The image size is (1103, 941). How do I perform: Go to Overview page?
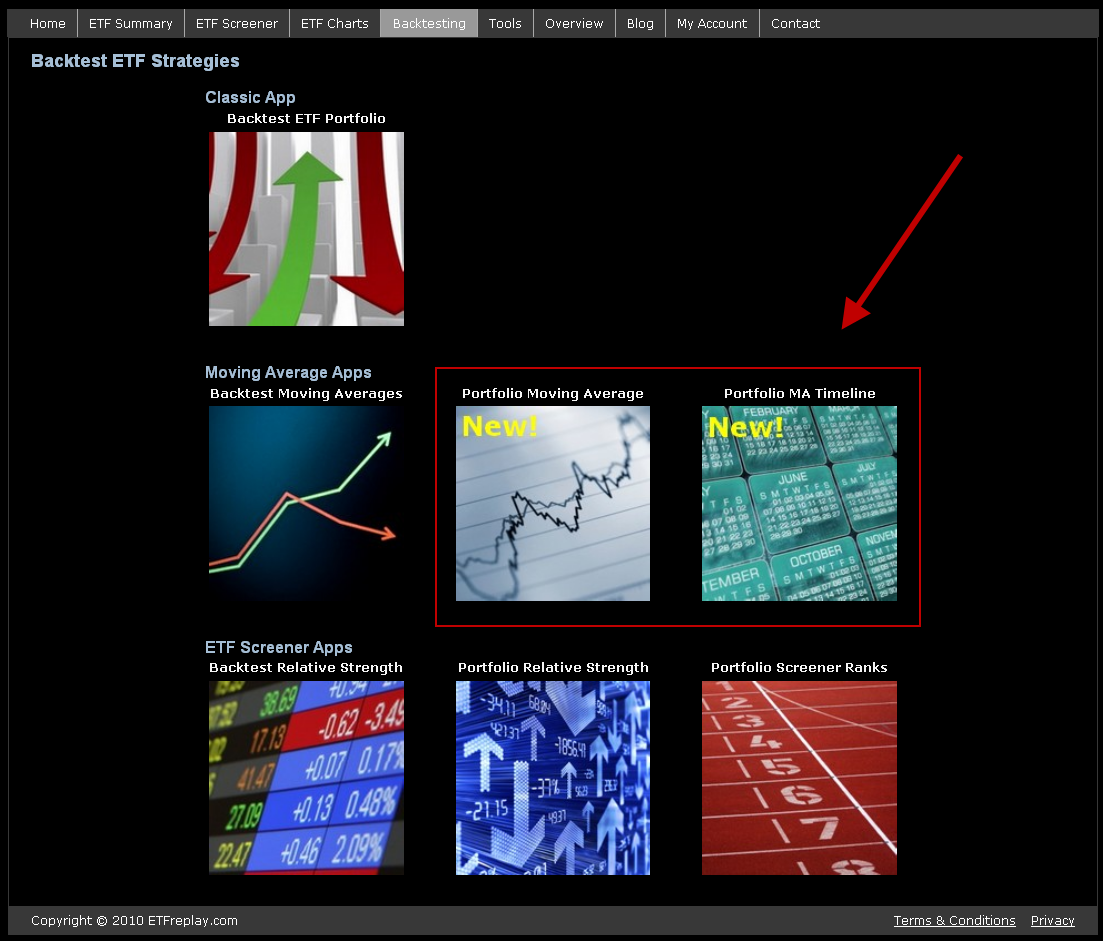pos(574,23)
